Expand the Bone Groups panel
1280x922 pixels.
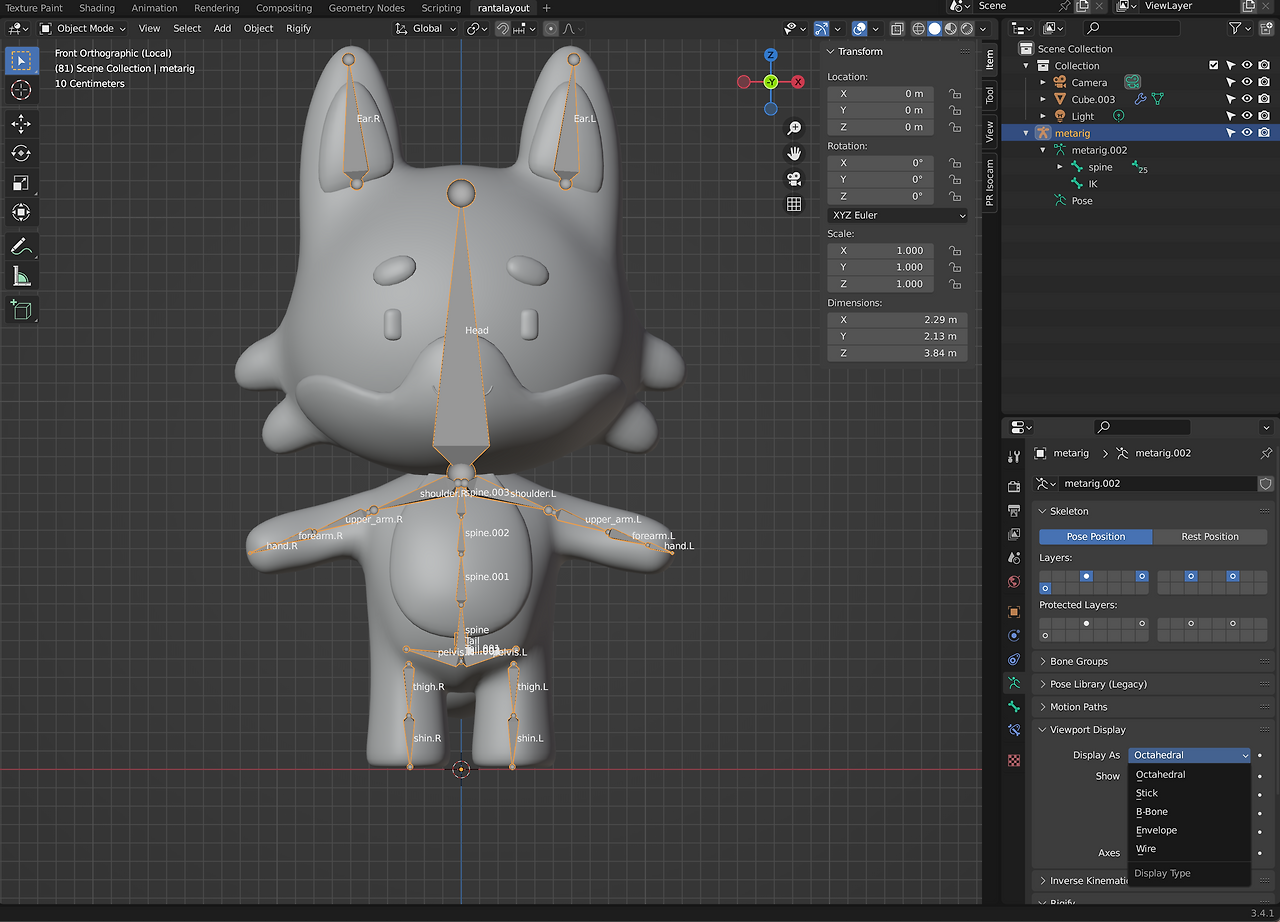[x=1078, y=661]
